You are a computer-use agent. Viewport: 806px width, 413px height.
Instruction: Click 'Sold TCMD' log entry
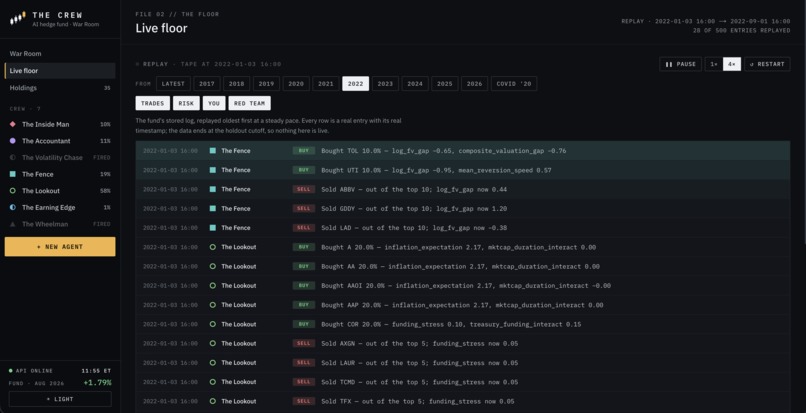click(x=463, y=382)
